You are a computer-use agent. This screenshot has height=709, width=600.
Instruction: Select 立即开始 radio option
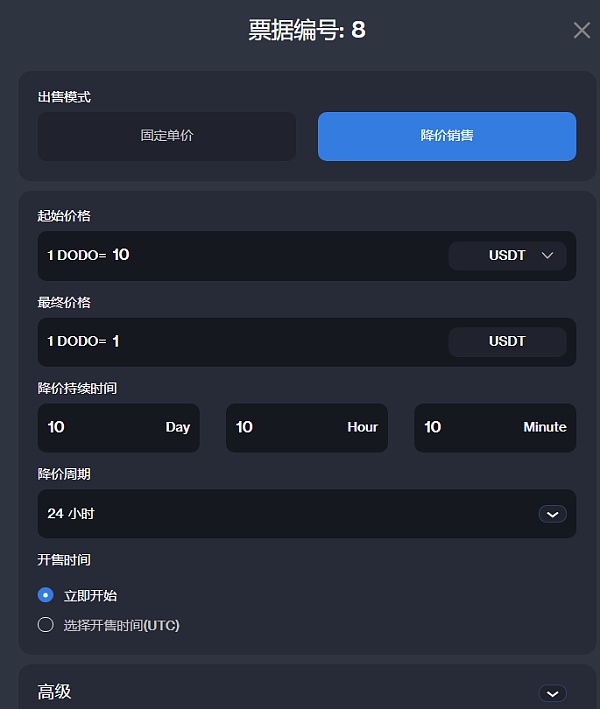[45, 595]
